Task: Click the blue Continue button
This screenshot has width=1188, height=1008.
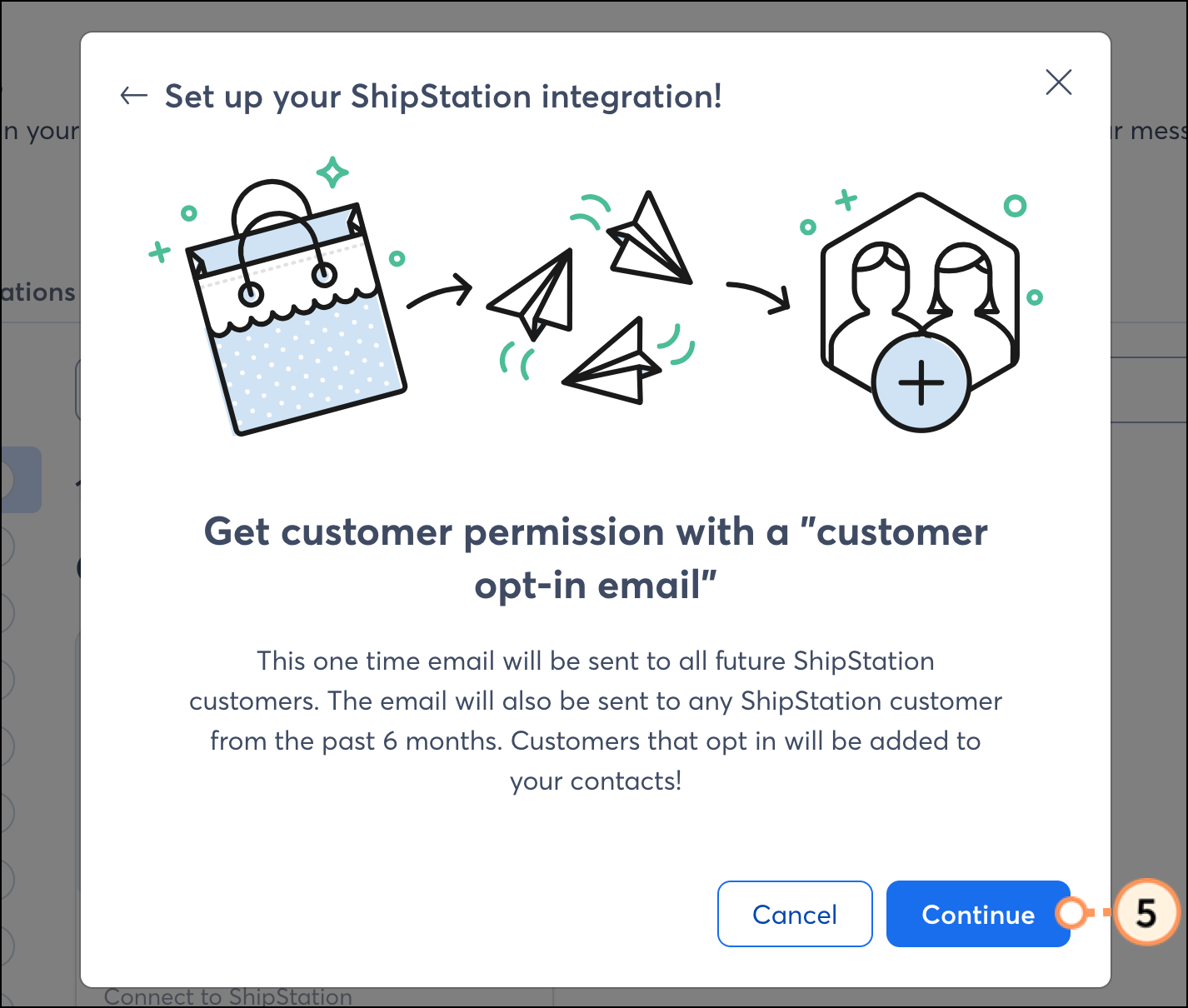Action: point(978,914)
